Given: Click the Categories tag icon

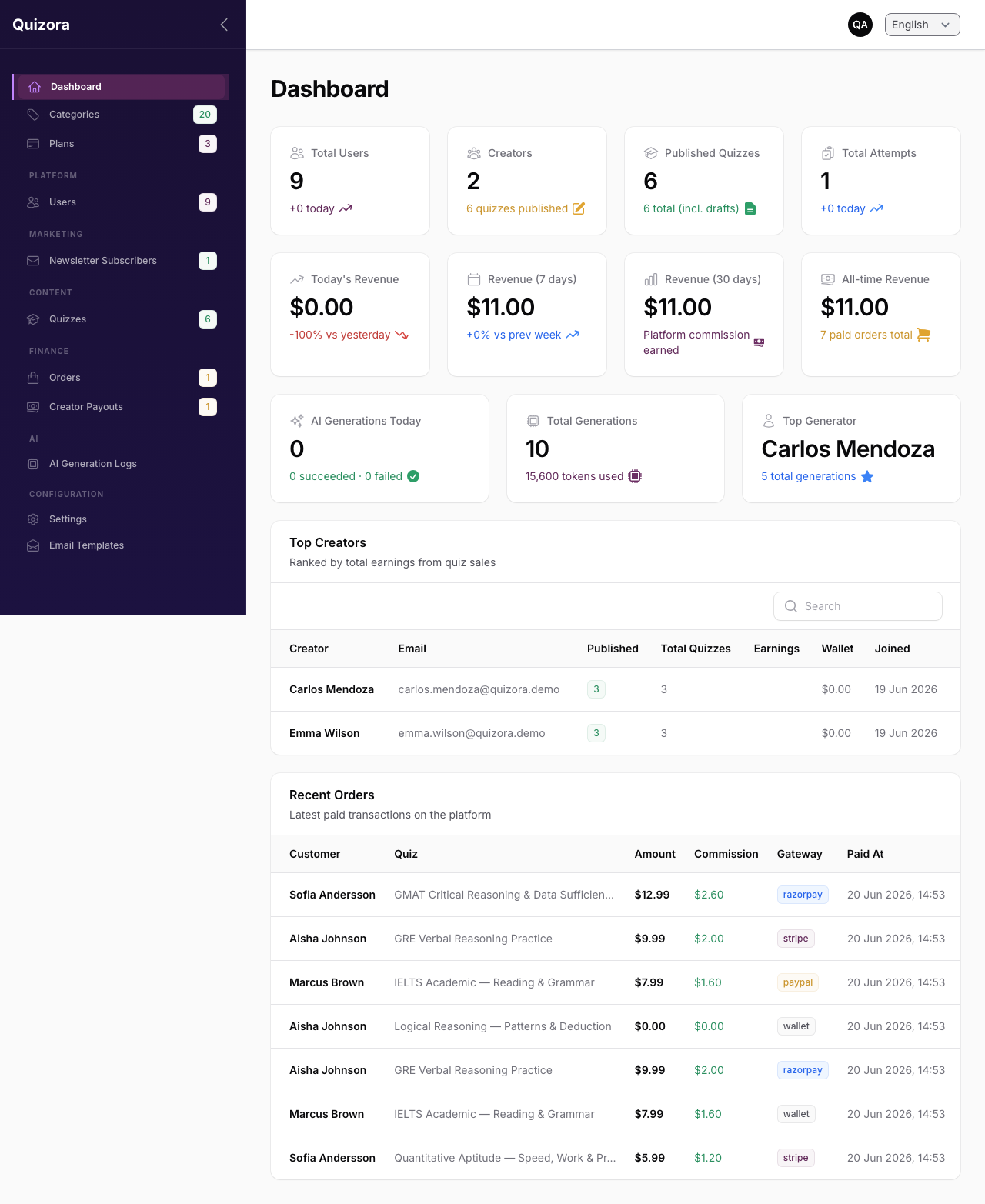Looking at the screenshot, I should click(x=33, y=115).
